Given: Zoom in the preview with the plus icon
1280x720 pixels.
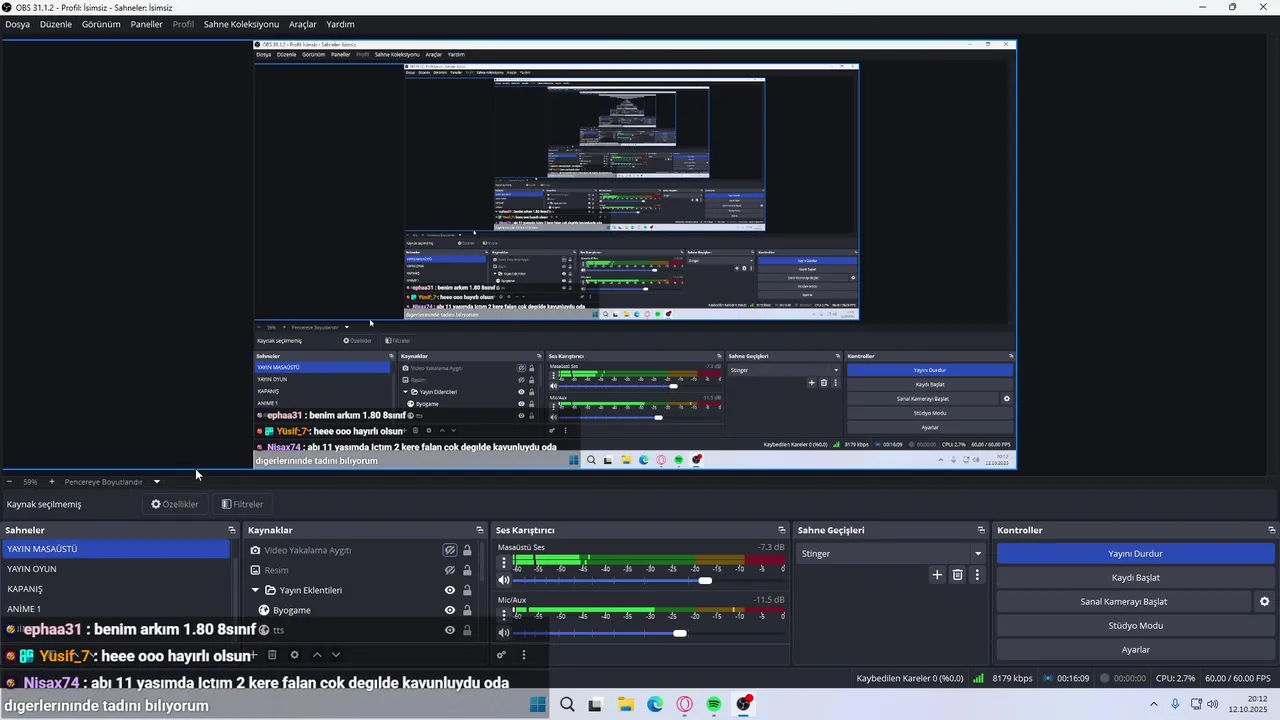Looking at the screenshot, I should (52, 482).
